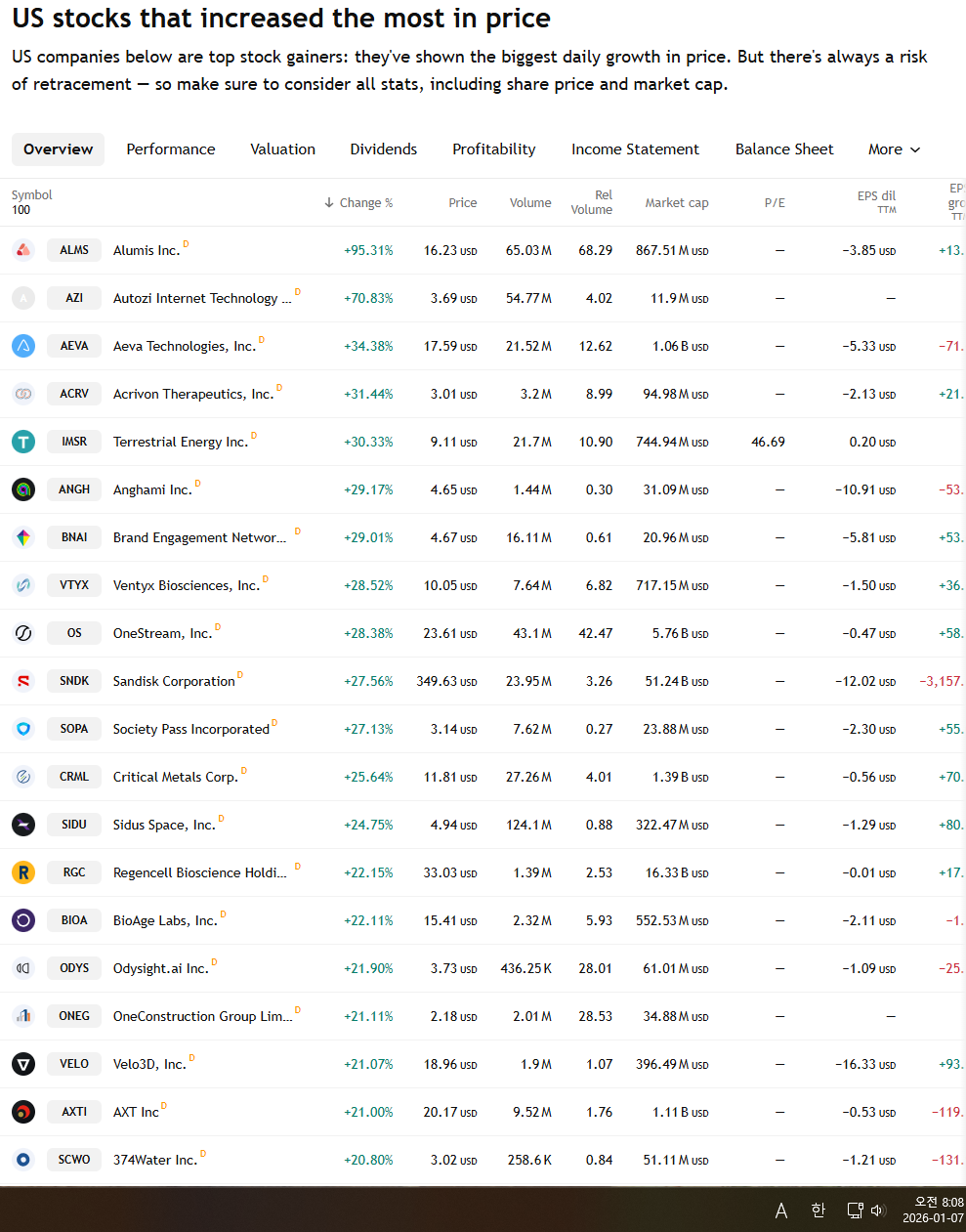966x1232 pixels.
Task: Click the Regencell Bioscience logo icon
Action: (x=23, y=872)
